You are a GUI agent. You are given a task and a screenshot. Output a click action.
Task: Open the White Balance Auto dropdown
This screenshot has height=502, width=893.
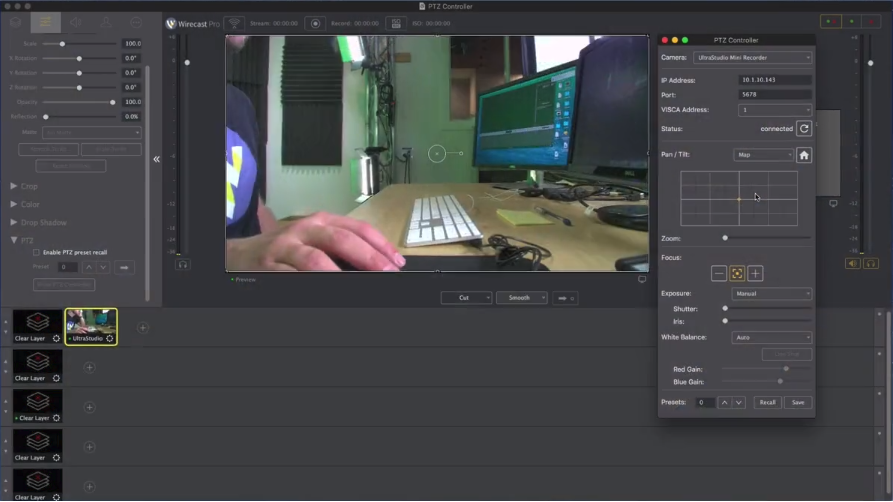[772, 337]
